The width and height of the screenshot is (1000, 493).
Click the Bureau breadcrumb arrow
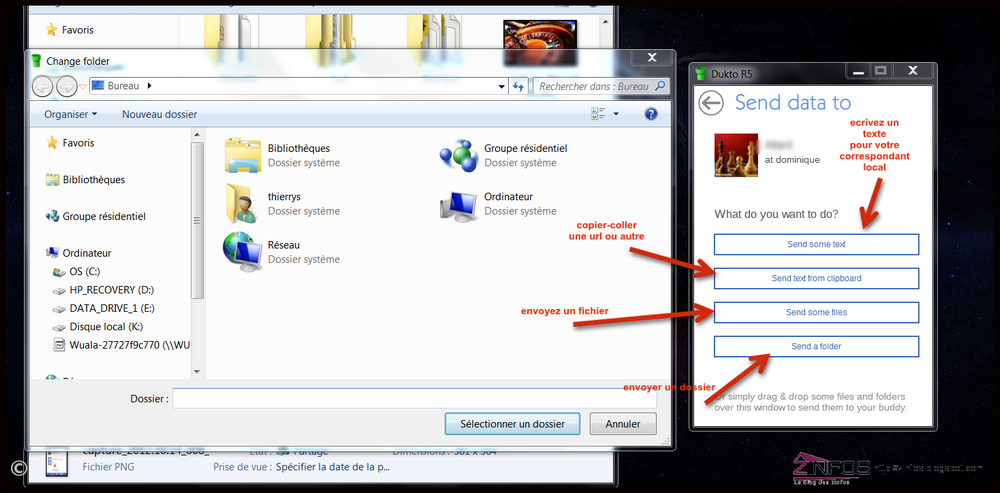(150, 85)
